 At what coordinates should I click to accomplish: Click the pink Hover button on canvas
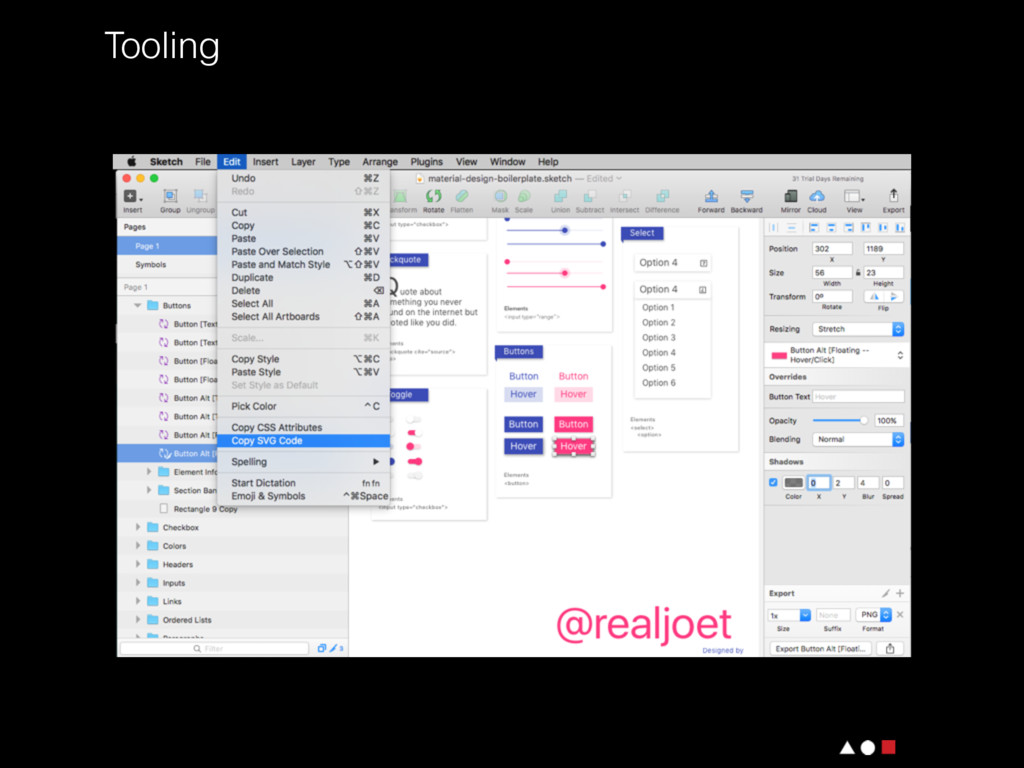(573, 446)
